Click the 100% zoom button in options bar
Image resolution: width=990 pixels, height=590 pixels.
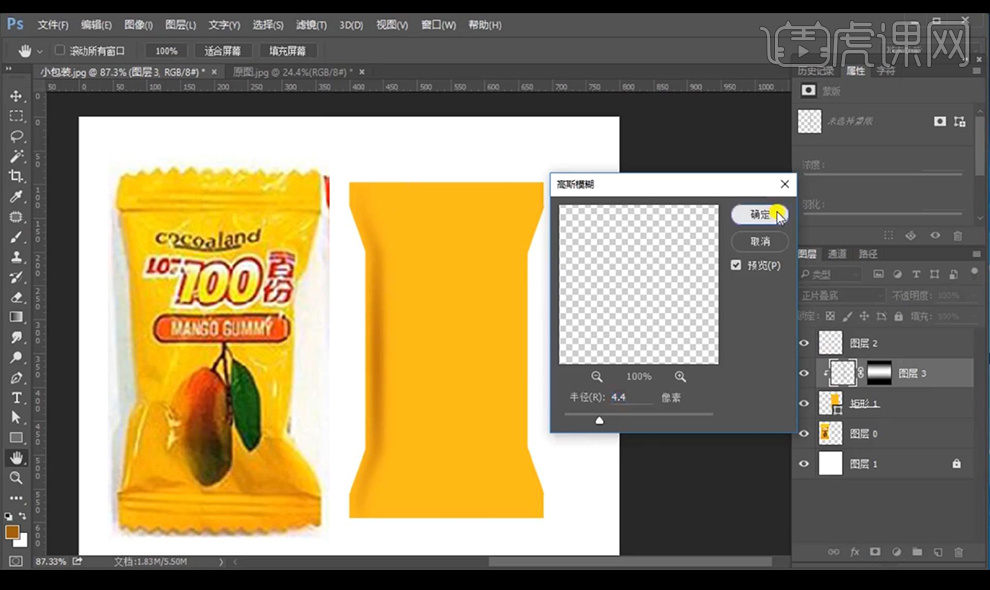point(166,51)
